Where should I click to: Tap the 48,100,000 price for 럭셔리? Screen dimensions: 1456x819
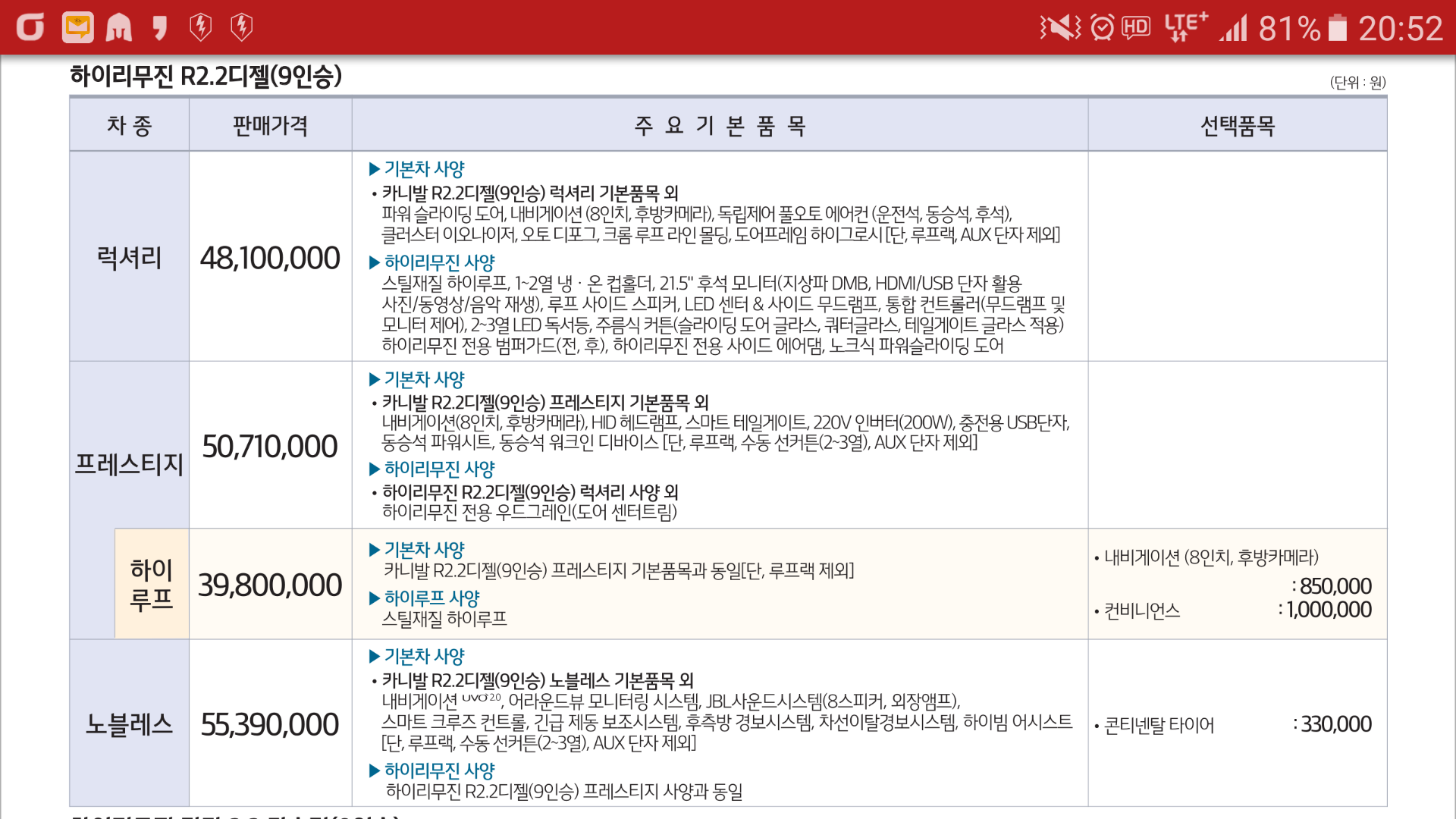(270, 258)
